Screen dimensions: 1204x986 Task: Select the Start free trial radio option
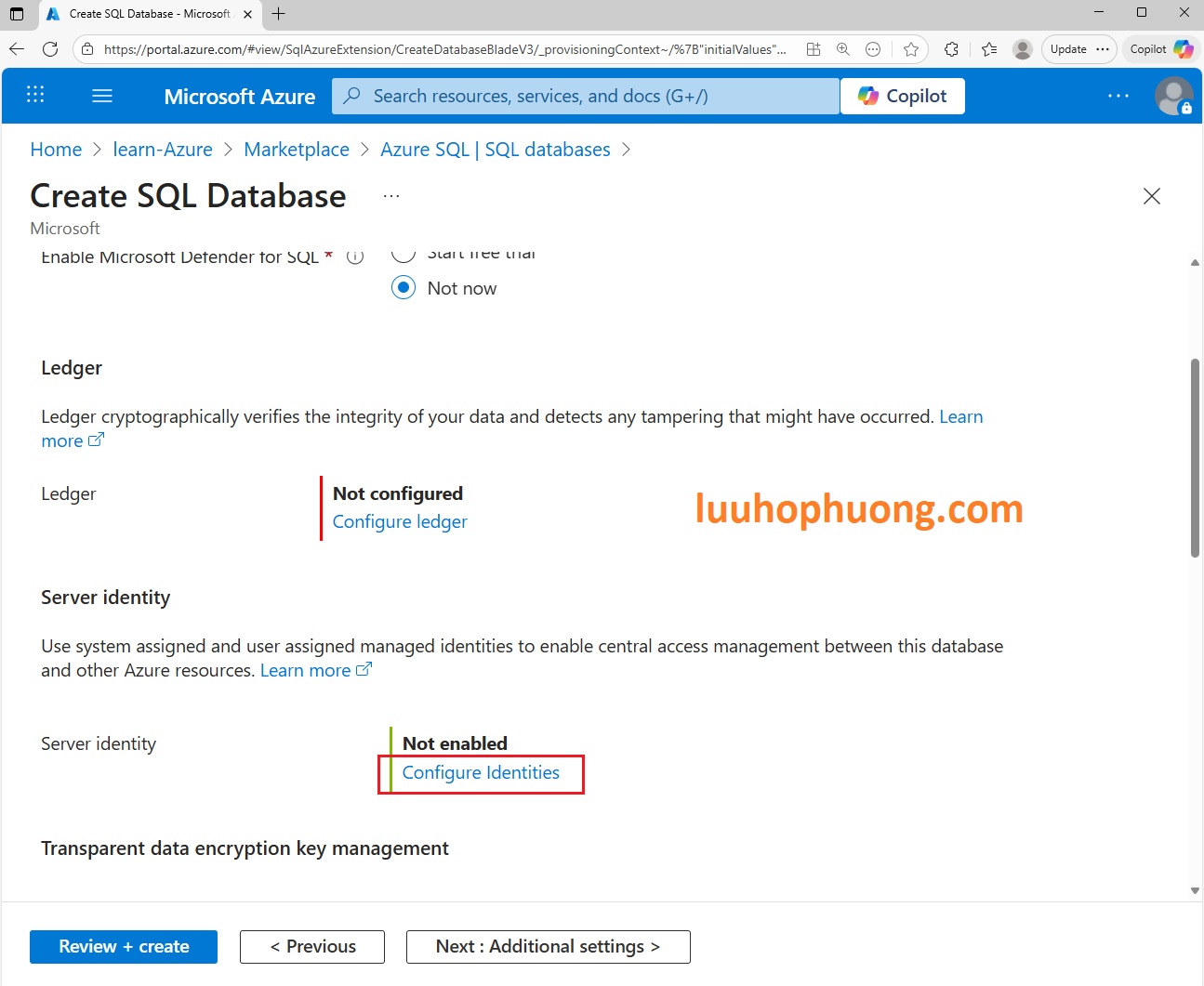(404, 254)
